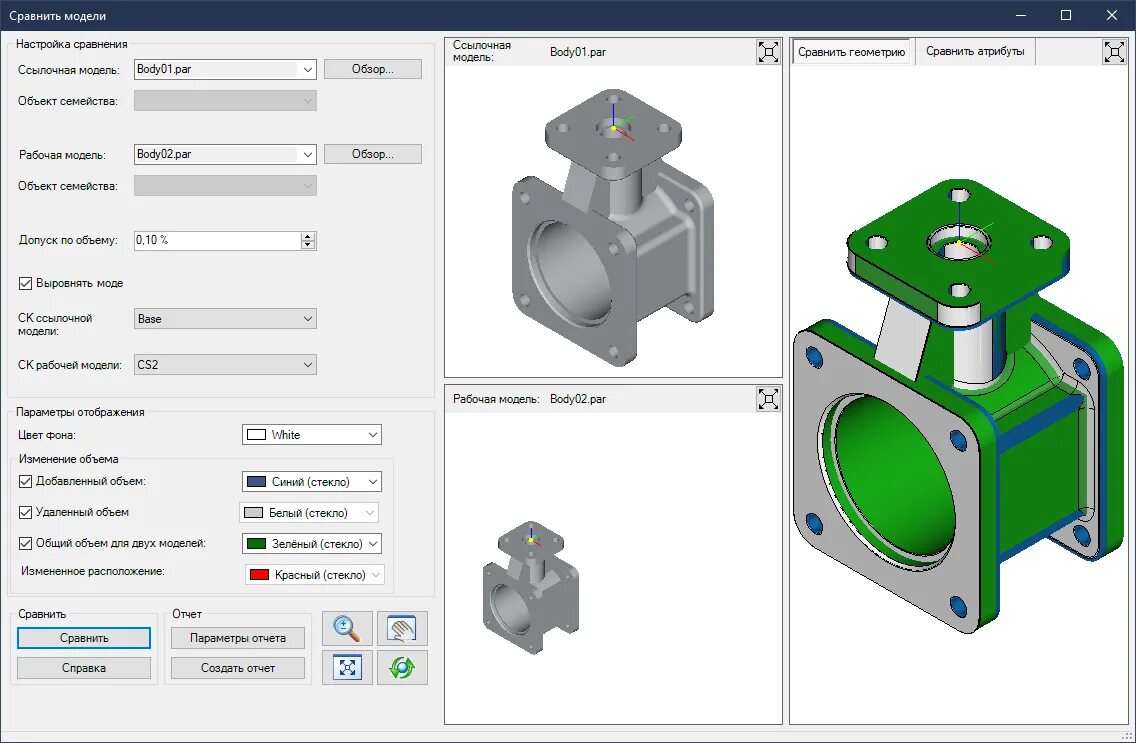Switch to Сравнить геометрию tab

point(851,52)
